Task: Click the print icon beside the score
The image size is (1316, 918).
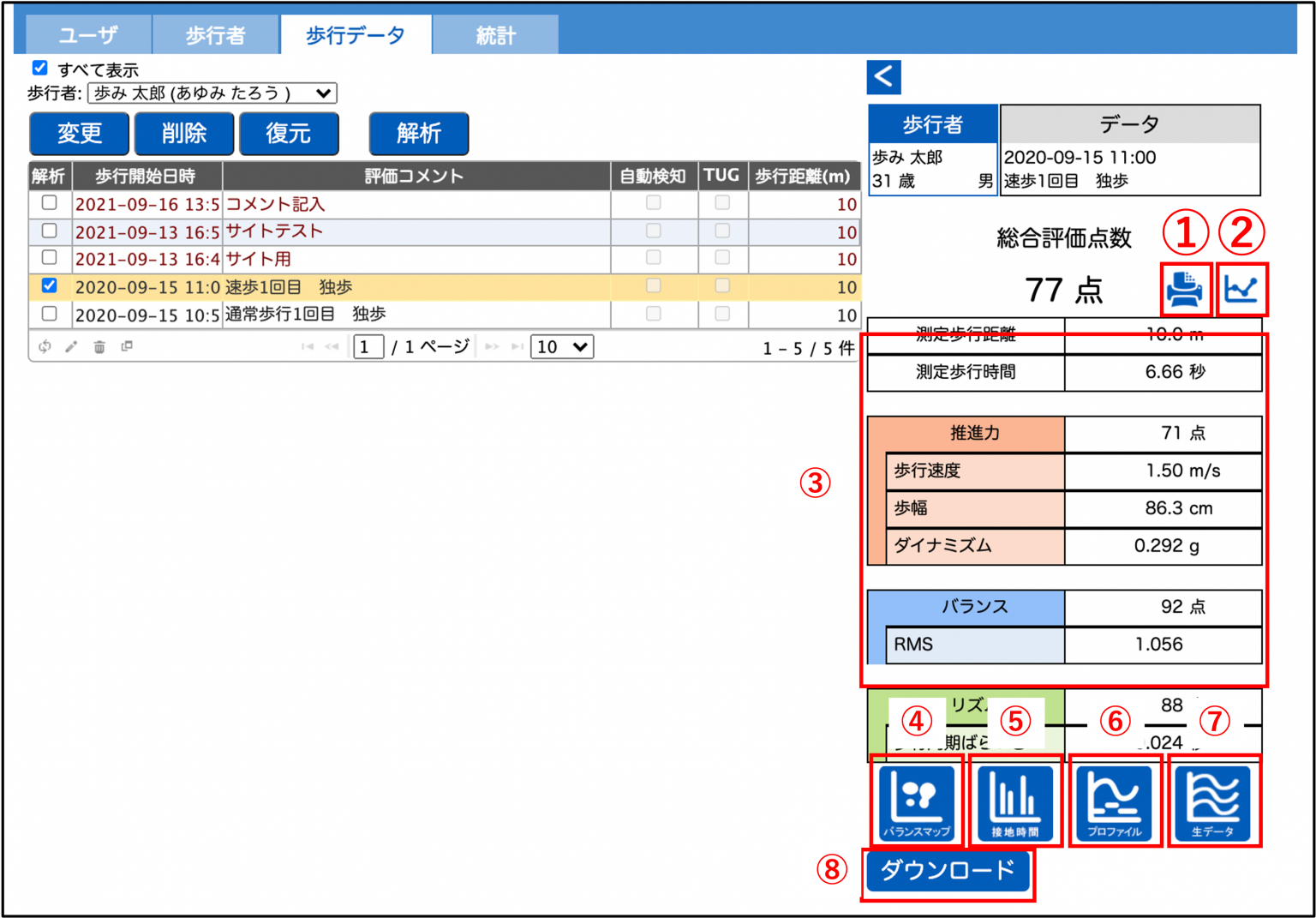Action: click(x=1186, y=291)
